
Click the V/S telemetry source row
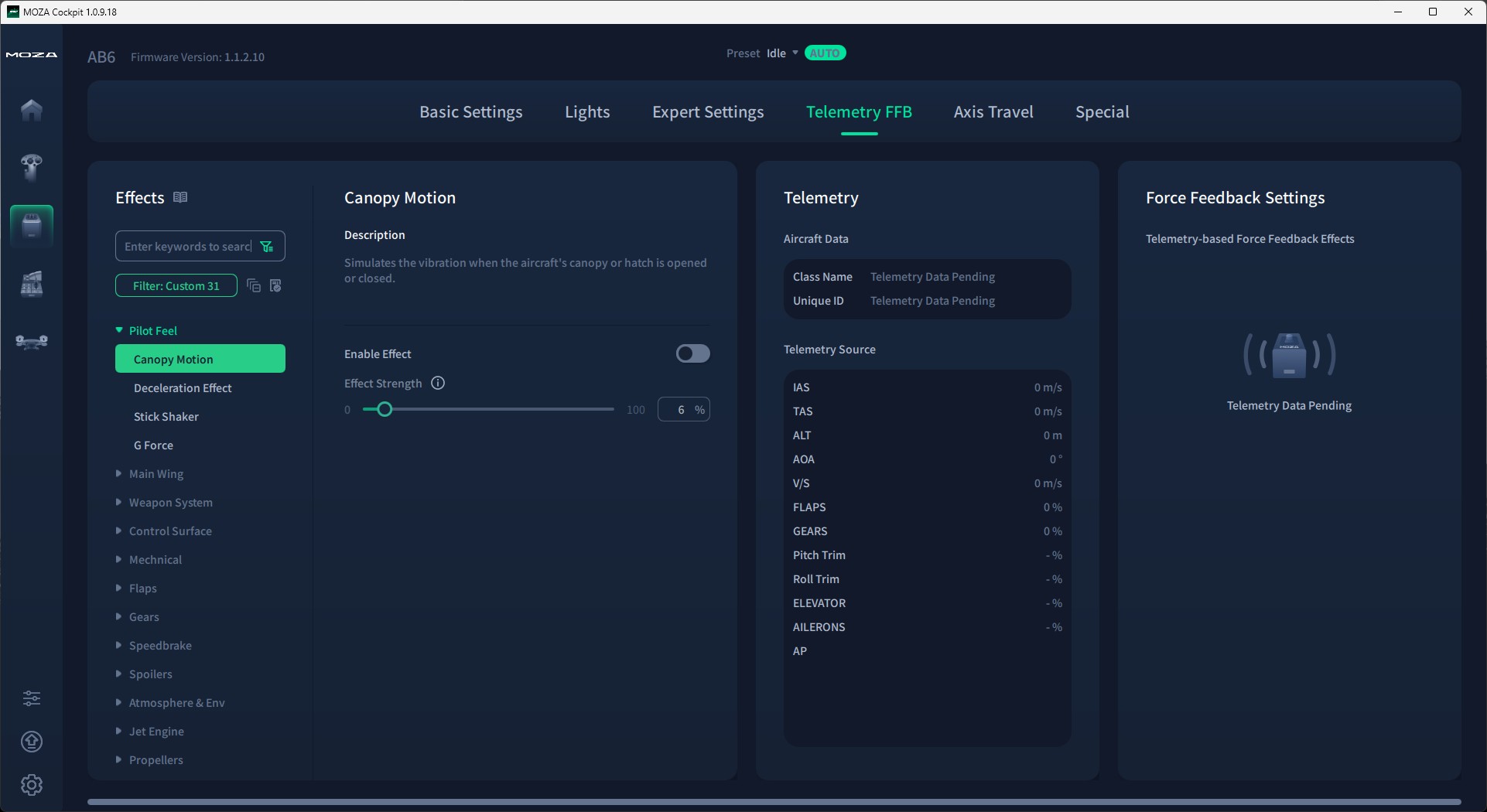[x=927, y=483]
